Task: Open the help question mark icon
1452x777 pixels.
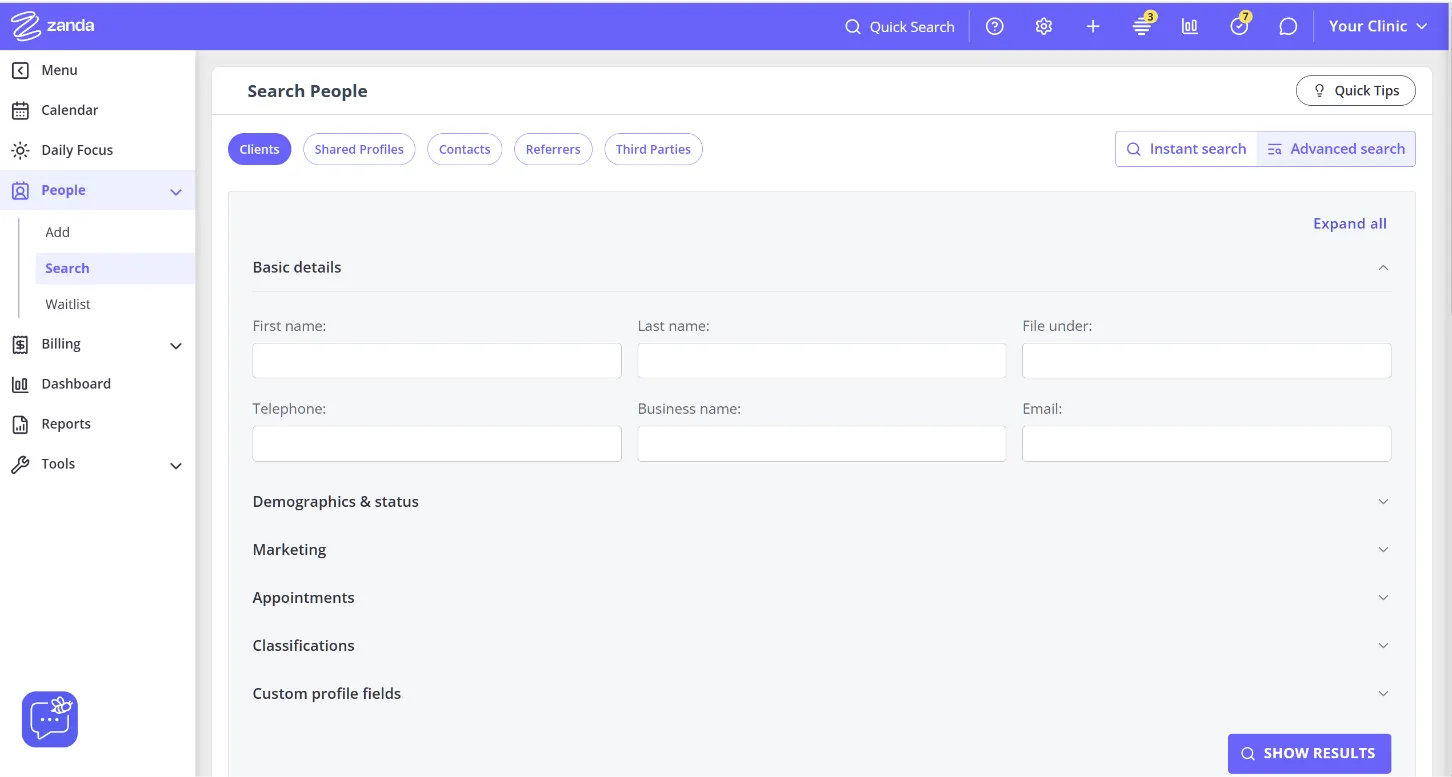Action: click(994, 27)
